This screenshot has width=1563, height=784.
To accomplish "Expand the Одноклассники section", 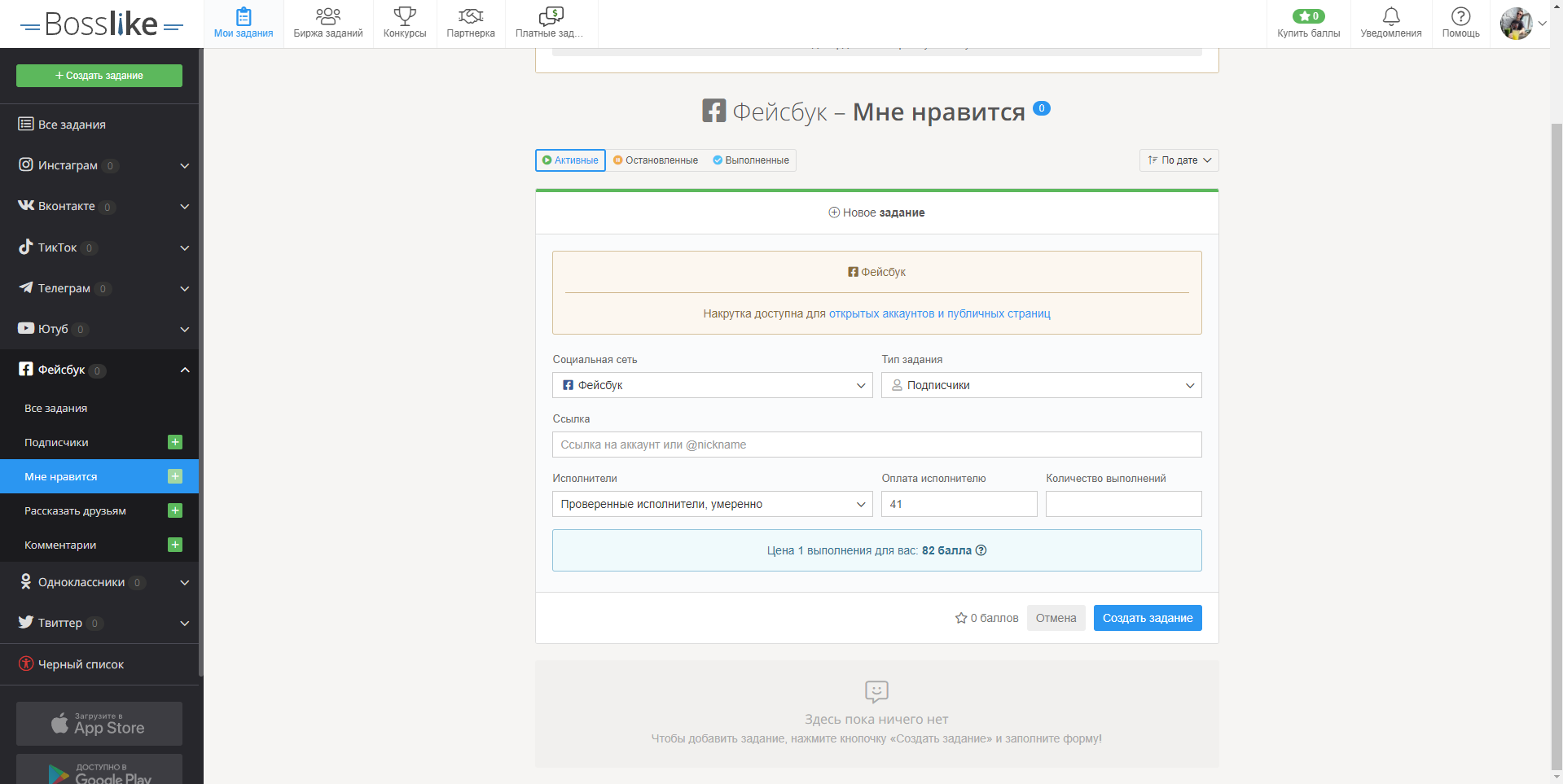I will [185, 582].
